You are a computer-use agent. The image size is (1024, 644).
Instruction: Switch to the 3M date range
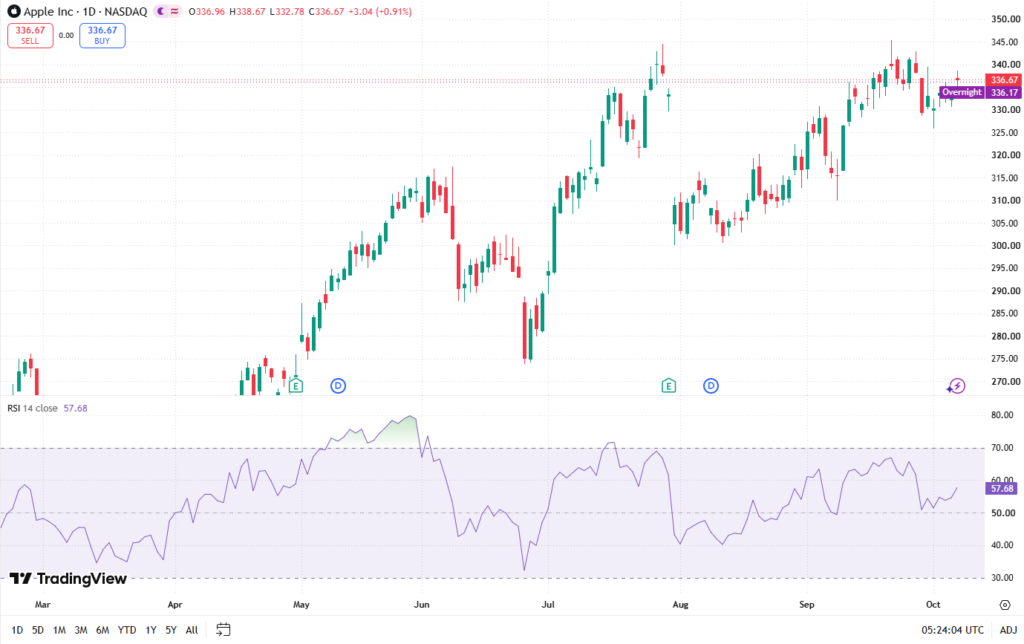click(80, 630)
